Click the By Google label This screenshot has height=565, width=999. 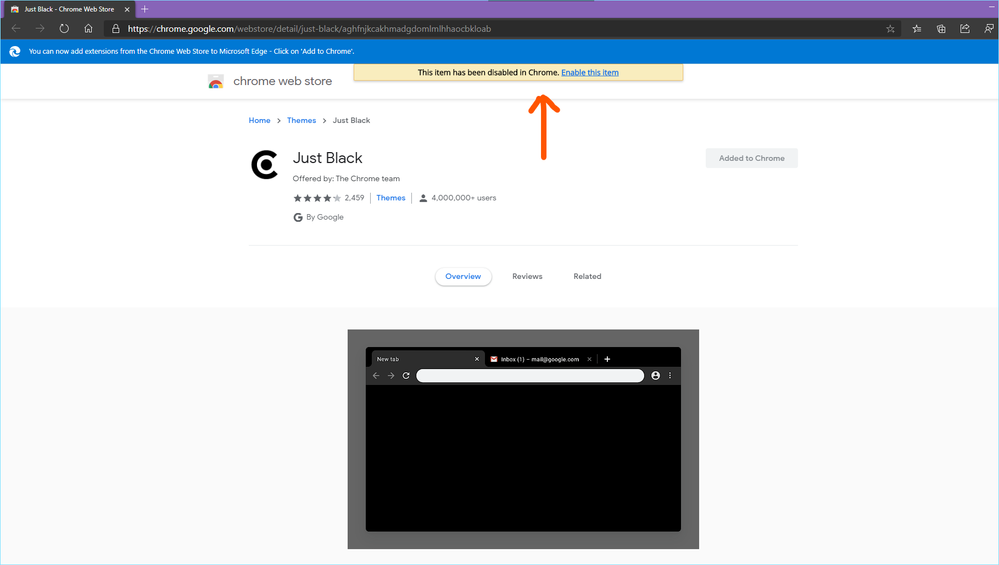(x=324, y=217)
